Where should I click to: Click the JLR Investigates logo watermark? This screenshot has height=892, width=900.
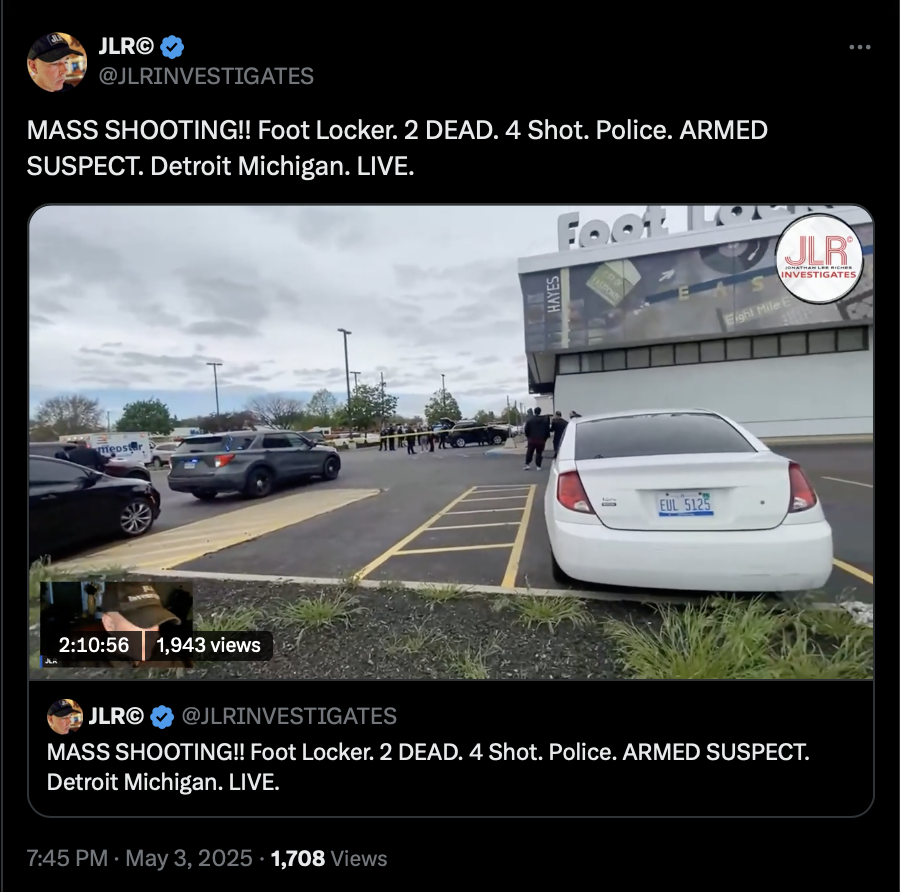tap(819, 259)
